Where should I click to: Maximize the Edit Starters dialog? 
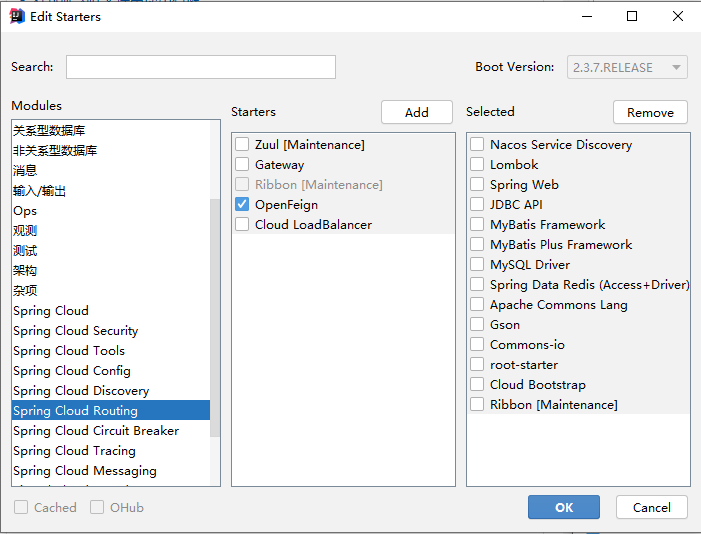click(x=632, y=17)
